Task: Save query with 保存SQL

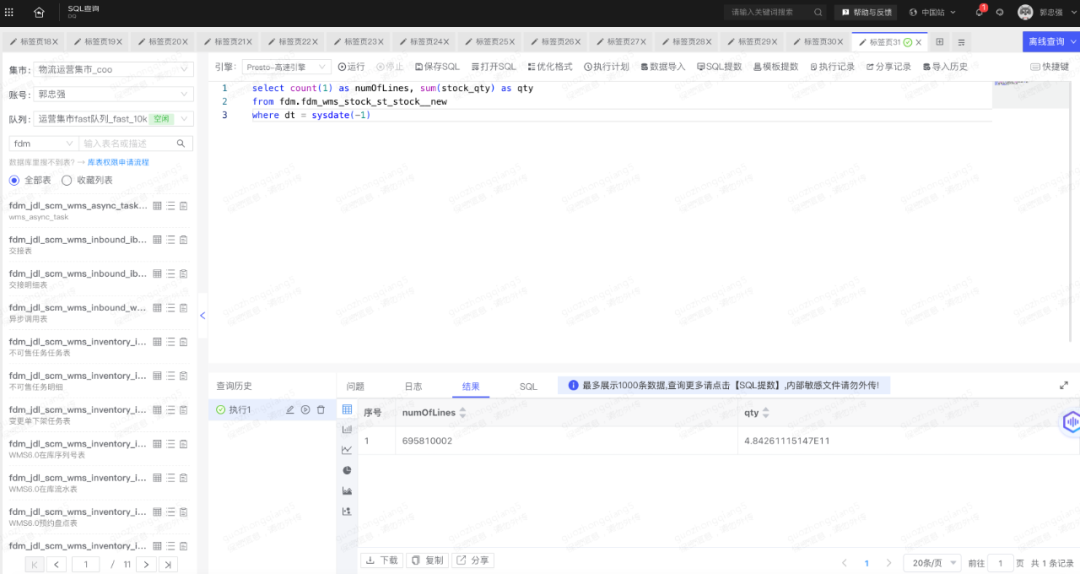Action: pos(437,67)
